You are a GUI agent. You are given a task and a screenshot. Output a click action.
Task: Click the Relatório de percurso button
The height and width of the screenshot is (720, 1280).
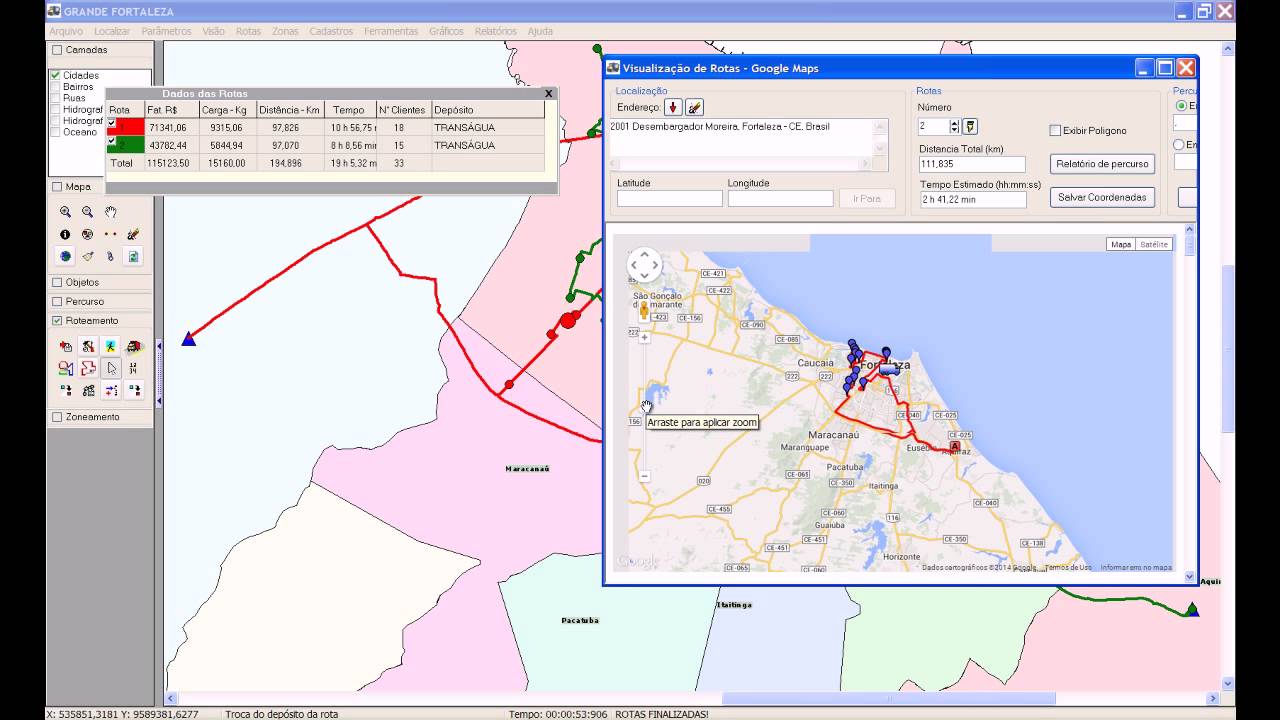1103,164
